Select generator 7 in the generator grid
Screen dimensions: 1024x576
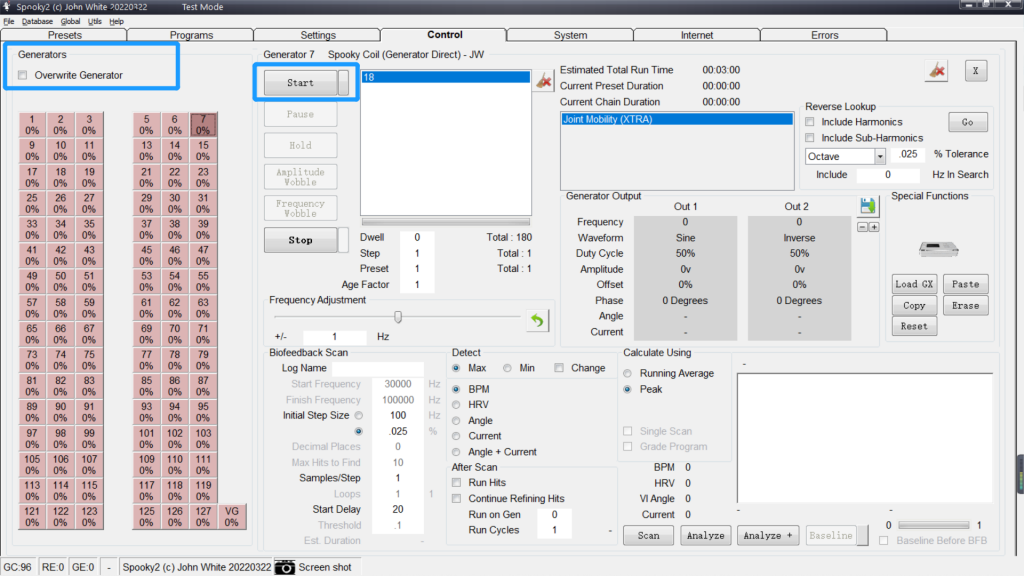point(203,124)
